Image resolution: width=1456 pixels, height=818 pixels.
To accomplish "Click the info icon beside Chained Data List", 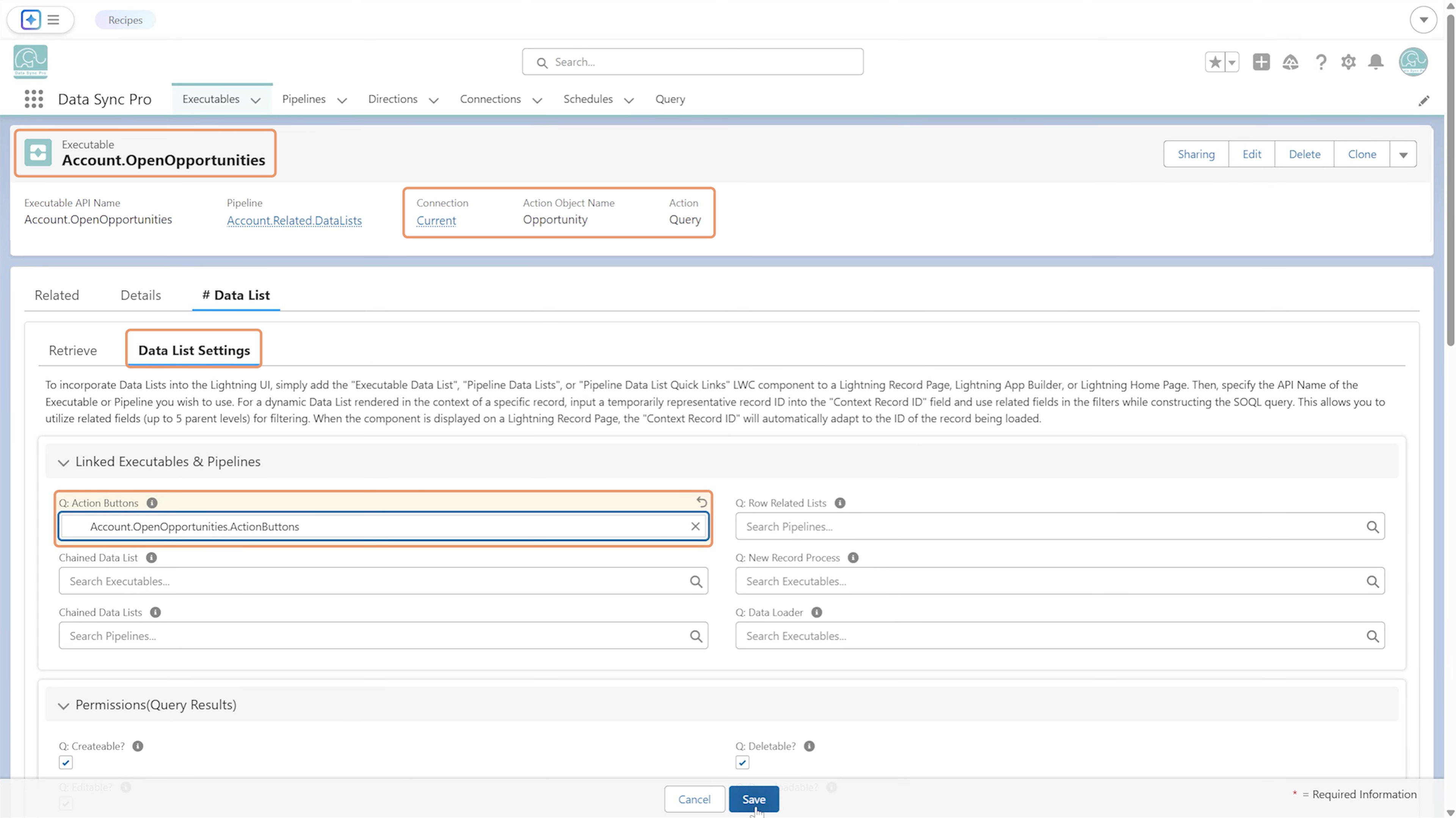I will point(152,557).
